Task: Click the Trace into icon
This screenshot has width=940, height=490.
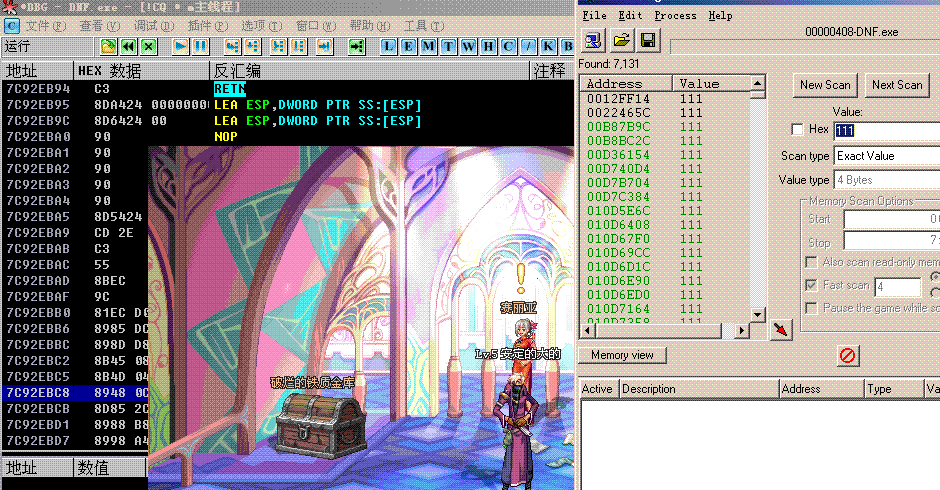Action: [278, 47]
